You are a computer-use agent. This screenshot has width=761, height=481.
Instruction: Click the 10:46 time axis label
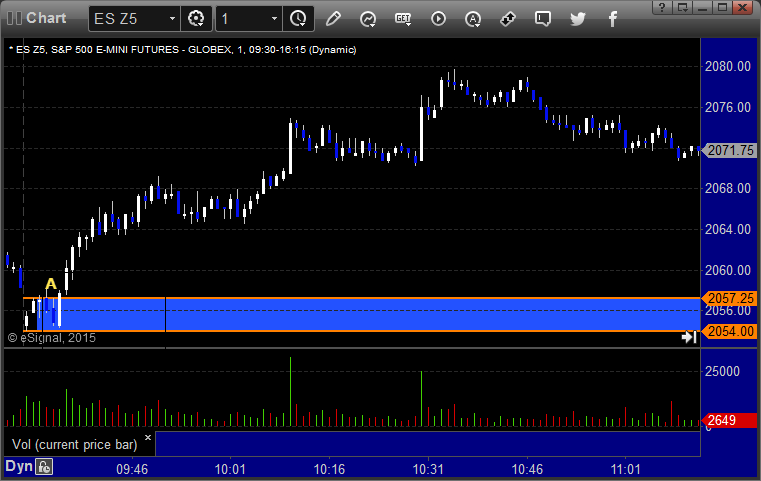coord(527,469)
